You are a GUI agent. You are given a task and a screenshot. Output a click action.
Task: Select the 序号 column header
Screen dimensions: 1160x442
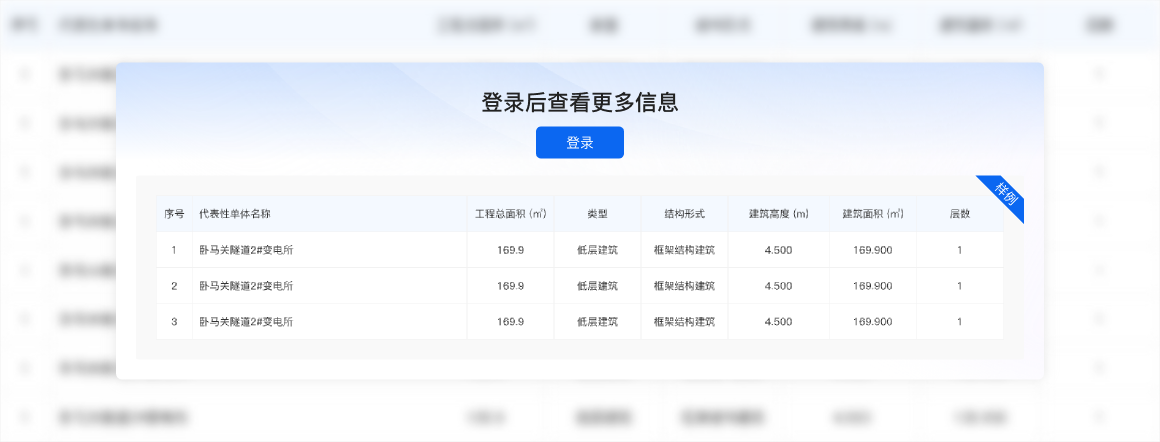(x=174, y=214)
